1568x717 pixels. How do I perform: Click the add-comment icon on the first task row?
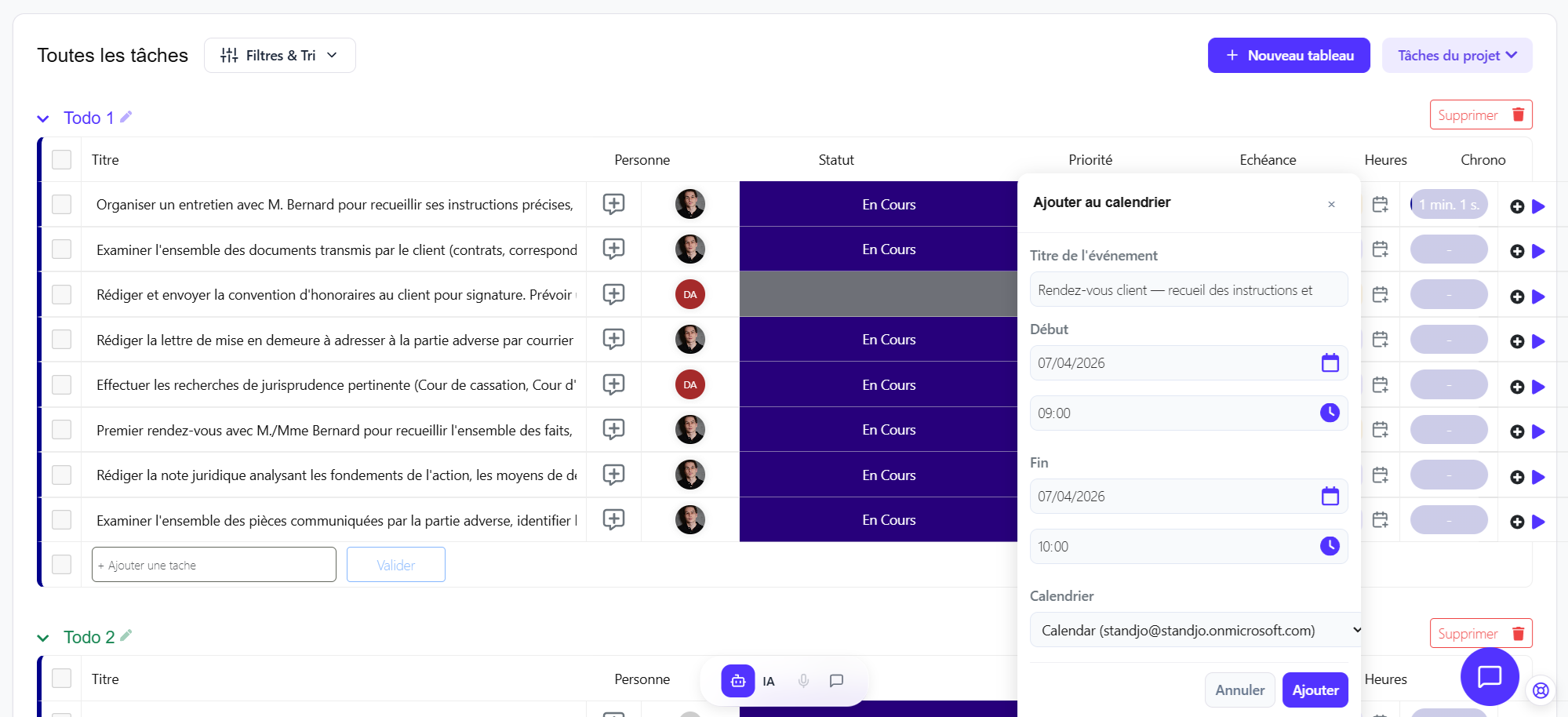[x=613, y=204]
